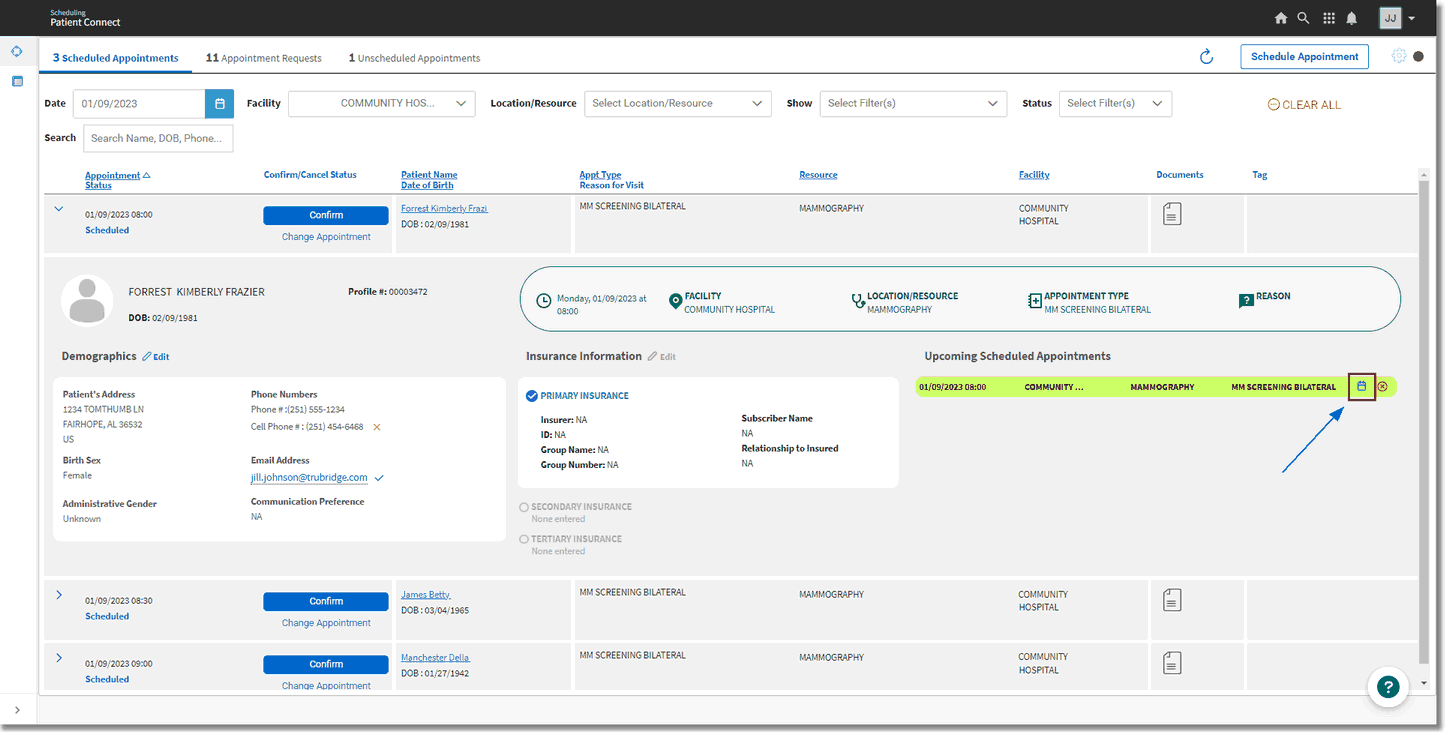This screenshot has height=735, width=1450.
Task: Select the sidebar calendar icon
Action: tap(17, 81)
